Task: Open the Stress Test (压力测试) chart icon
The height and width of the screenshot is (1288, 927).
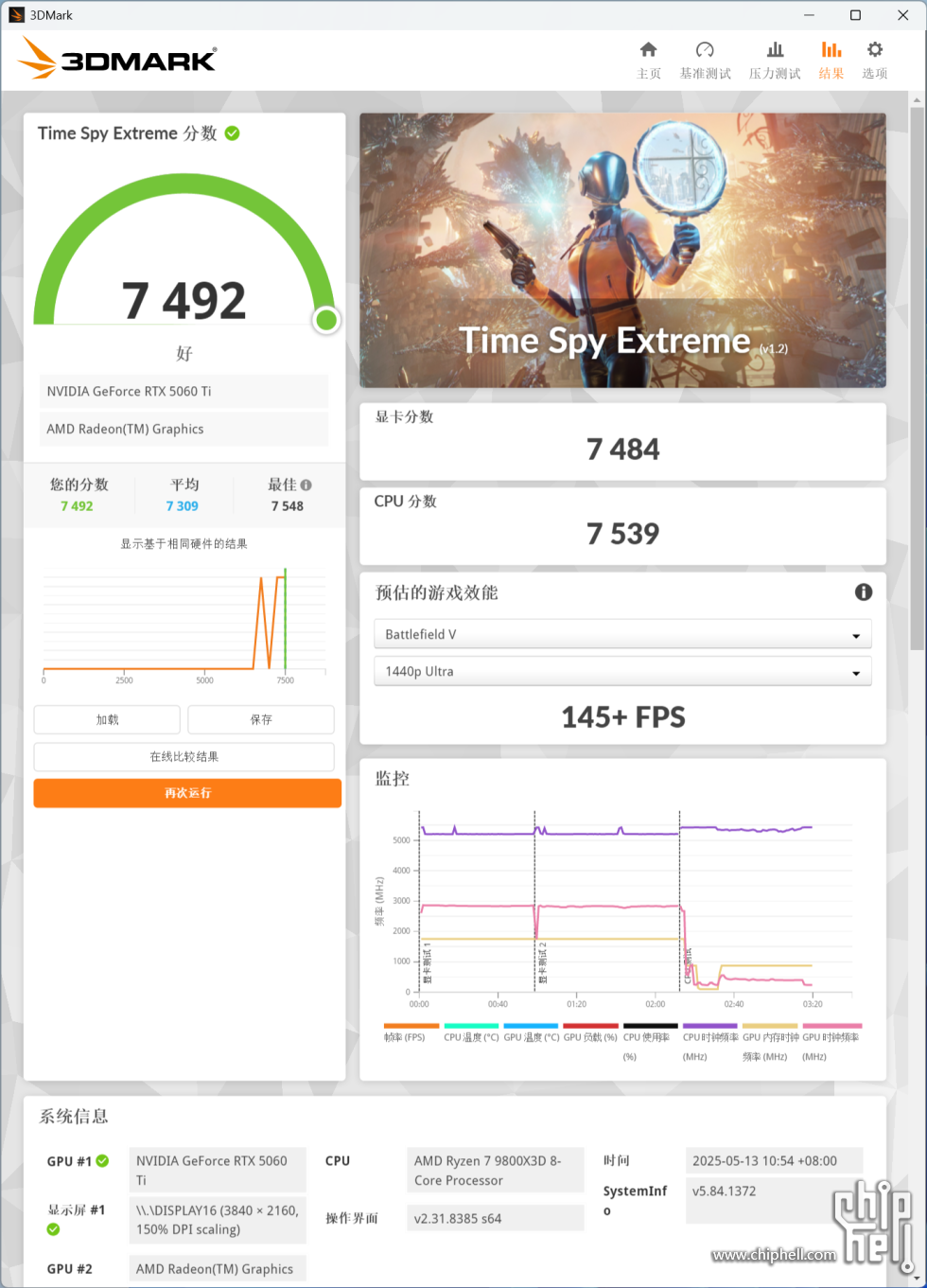Action: pos(775,49)
